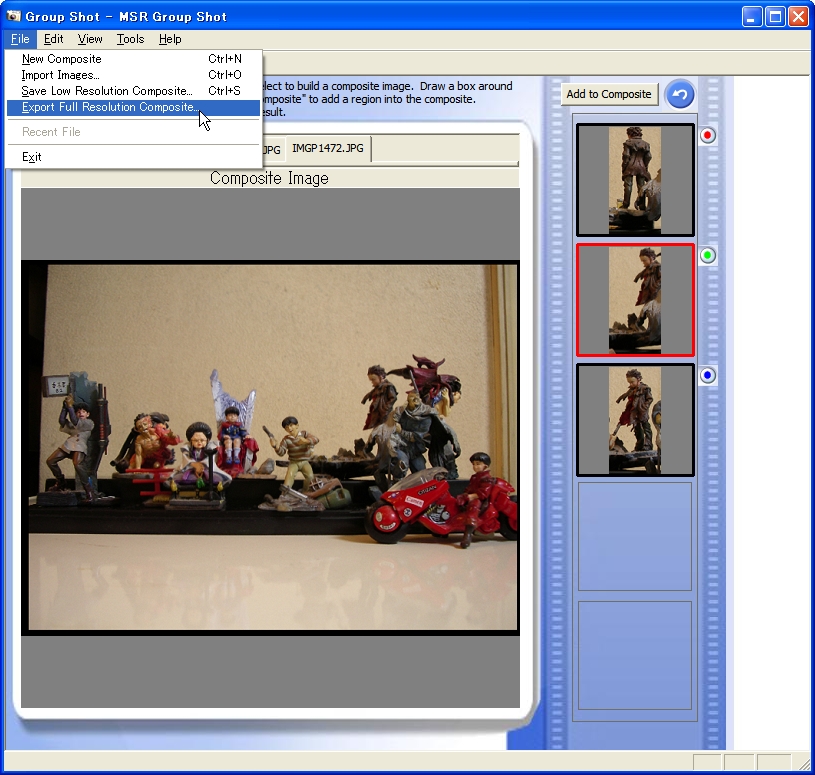The image size is (815, 775).
Task: Open the Tools menu
Action: tap(130, 39)
